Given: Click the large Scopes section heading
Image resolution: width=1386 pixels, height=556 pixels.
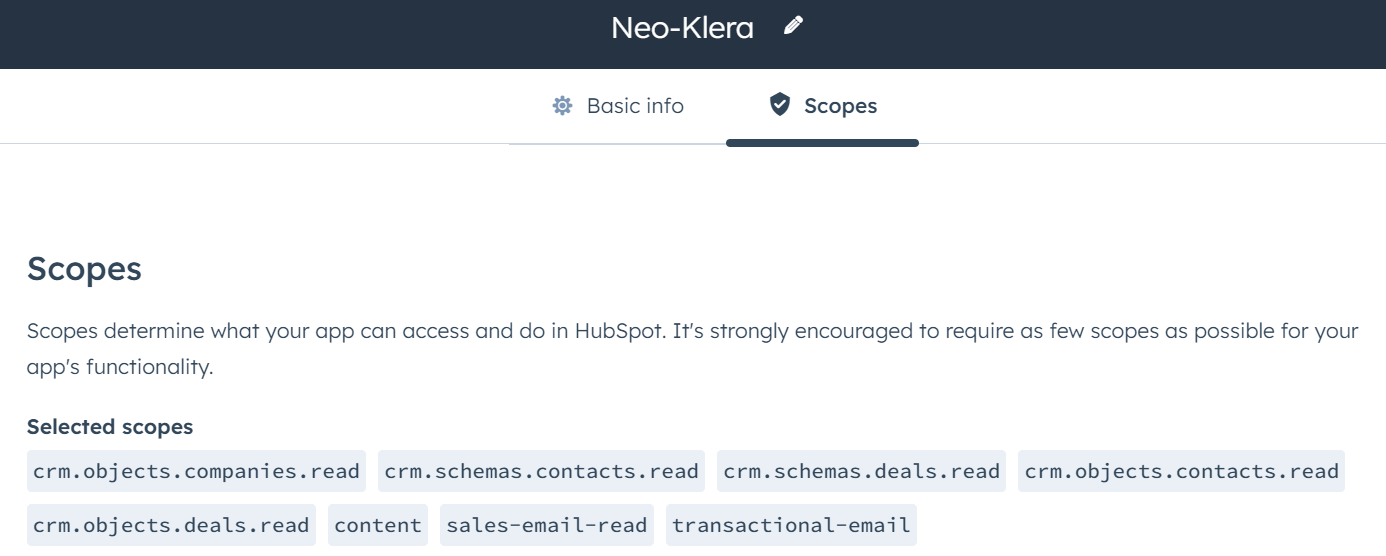Looking at the screenshot, I should 84,269.
